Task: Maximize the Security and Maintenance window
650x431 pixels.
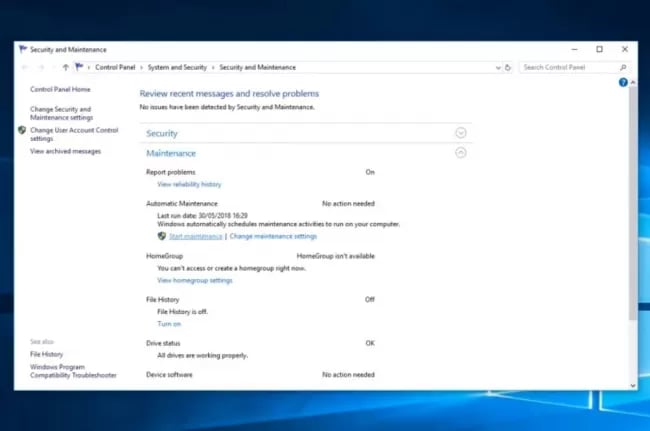Action: [x=599, y=49]
